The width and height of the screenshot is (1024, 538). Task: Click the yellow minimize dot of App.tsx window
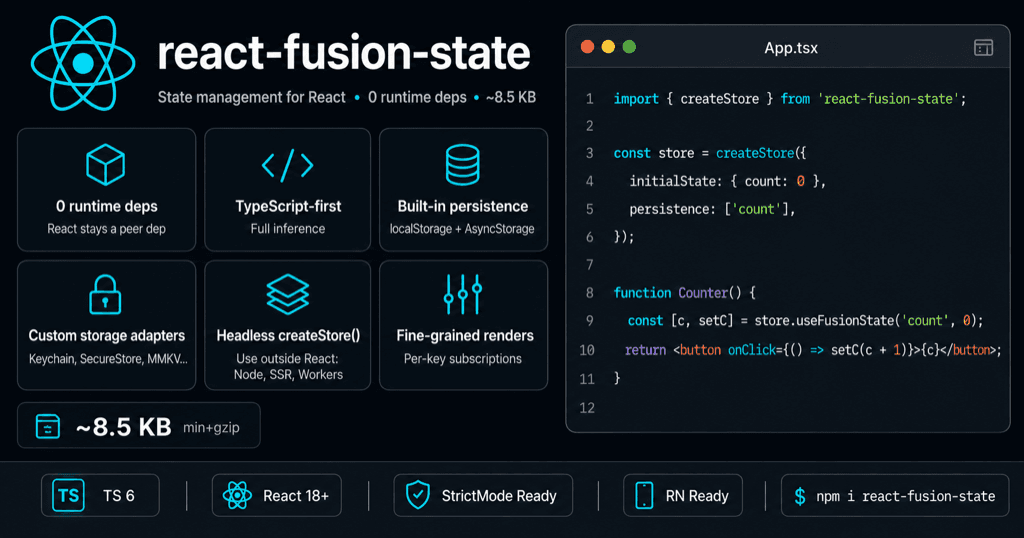pyautogui.click(x=608, y=47)
